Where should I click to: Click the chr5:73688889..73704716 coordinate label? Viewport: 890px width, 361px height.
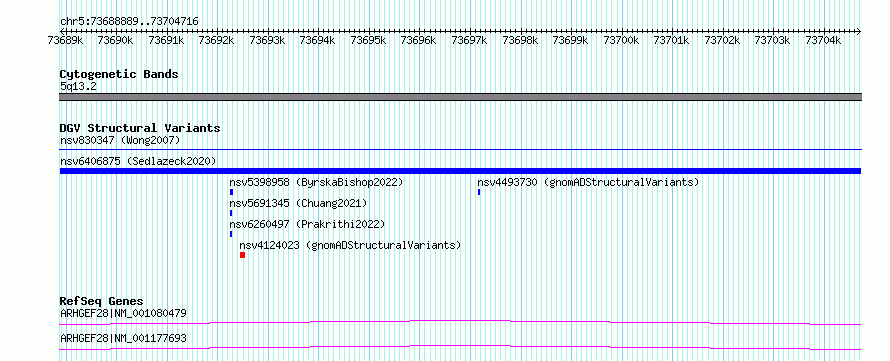click(129, 21)
